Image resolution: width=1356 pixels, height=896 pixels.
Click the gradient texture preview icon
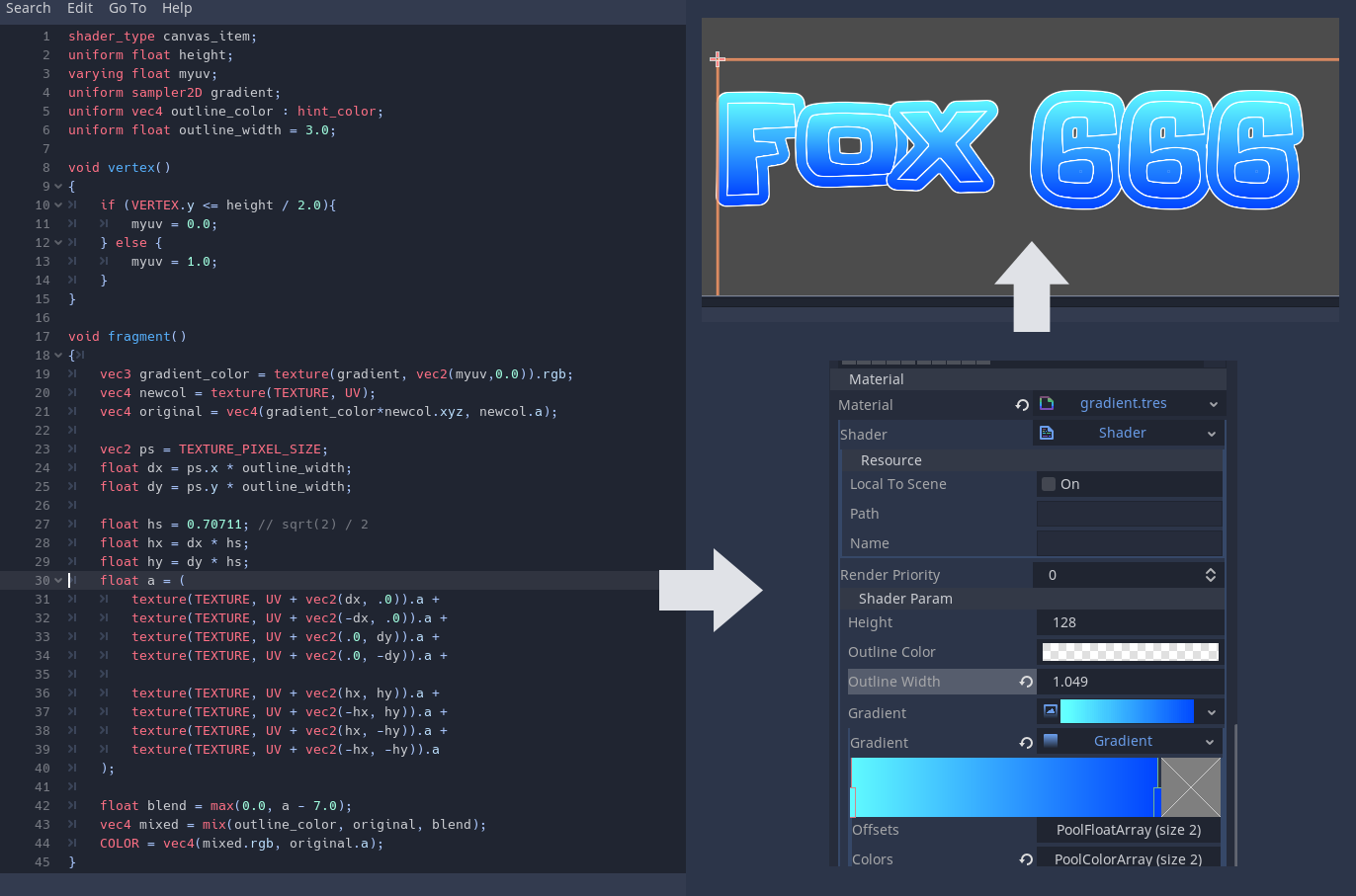(x=1051, y=711)
